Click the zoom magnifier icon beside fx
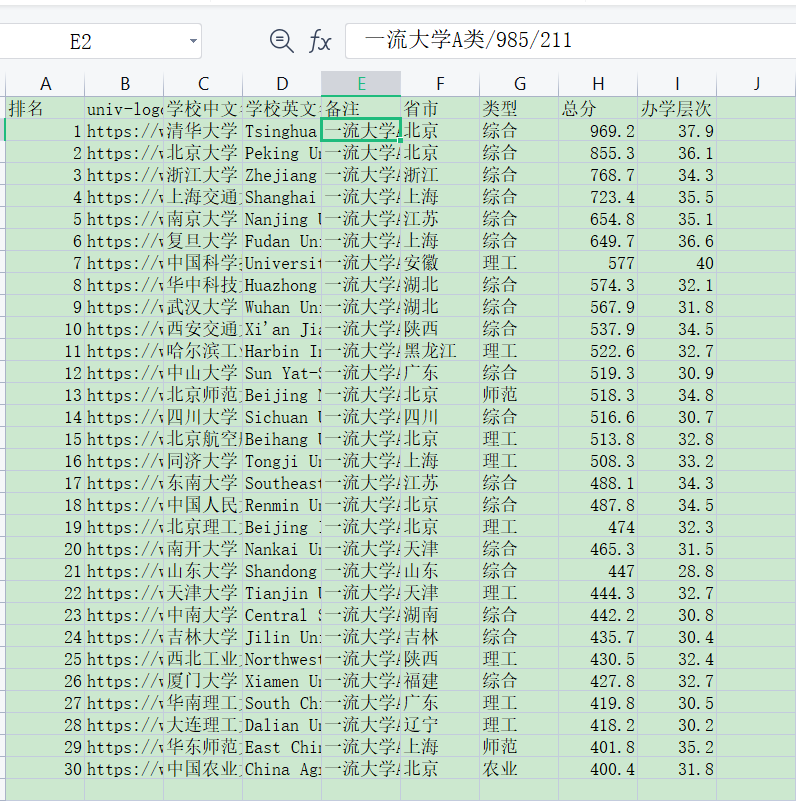This screenshot has height=801, width=796. tap(282, 41)
